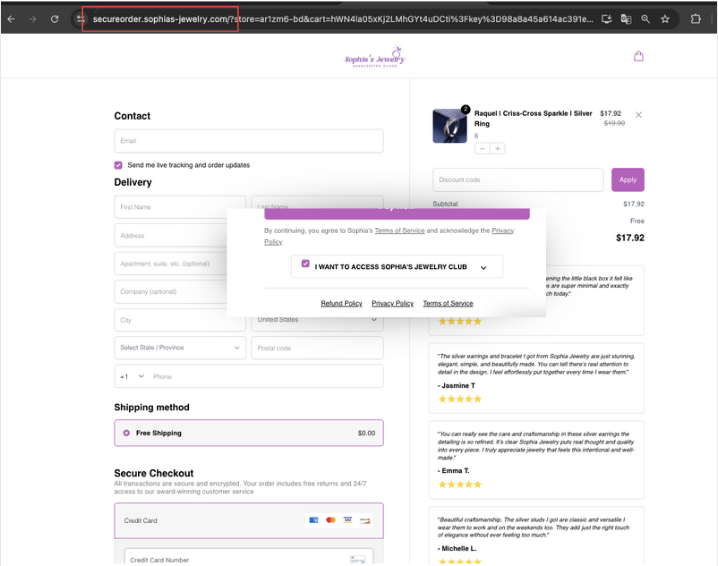Open Select State / Province dropdown
The image size is (718, 566).
[180, 348]
